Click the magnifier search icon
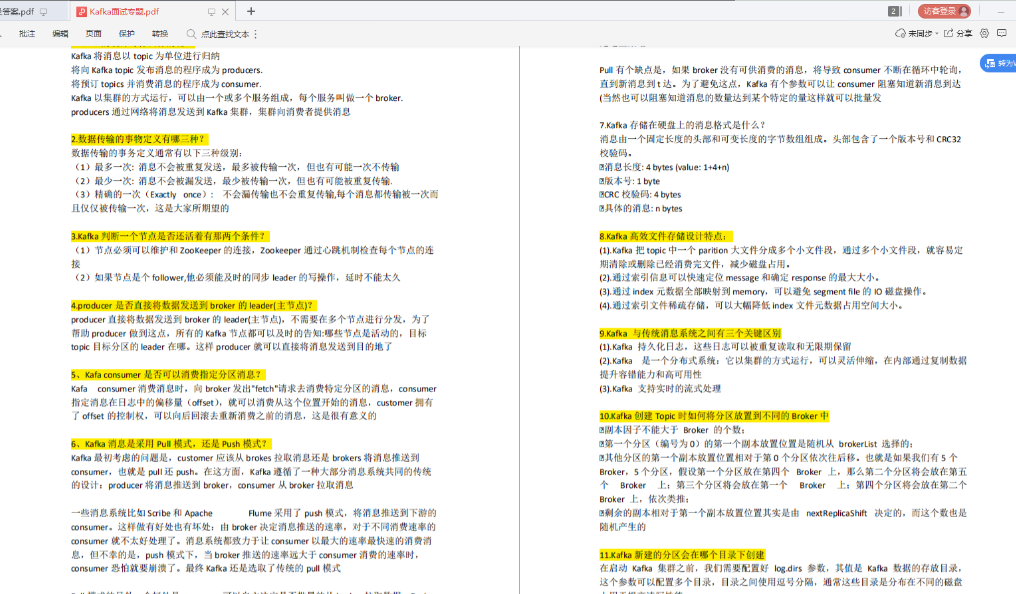 [x=191, y=34]
